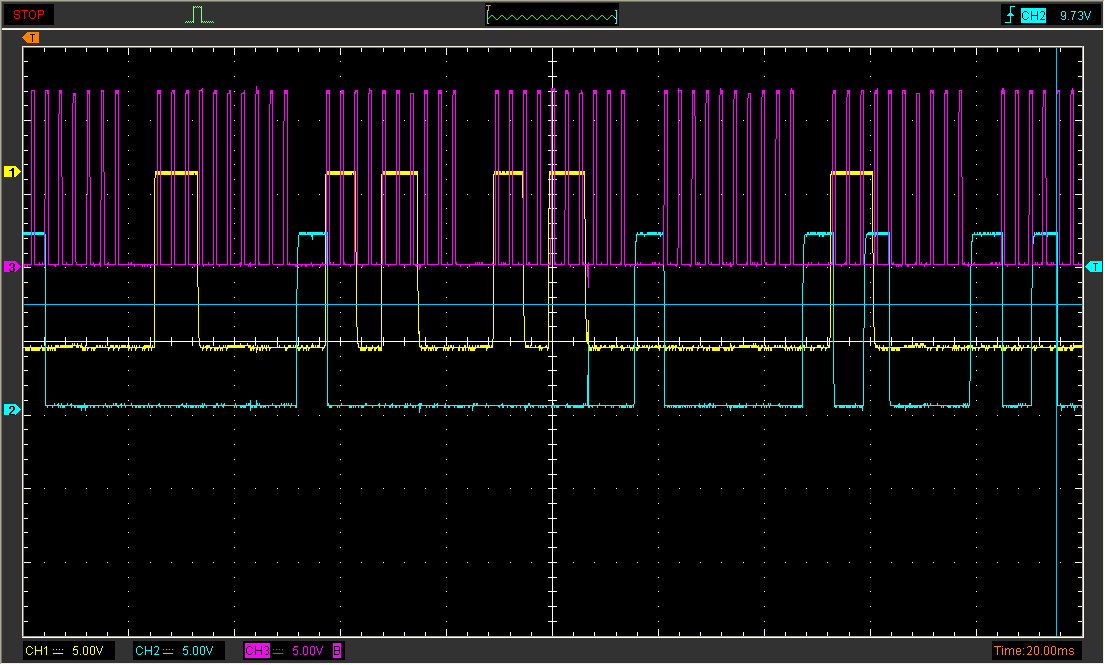The image size is (1105, 665).
Task: Click the cyan vertical cursor line
Action: click(1056, 451)
